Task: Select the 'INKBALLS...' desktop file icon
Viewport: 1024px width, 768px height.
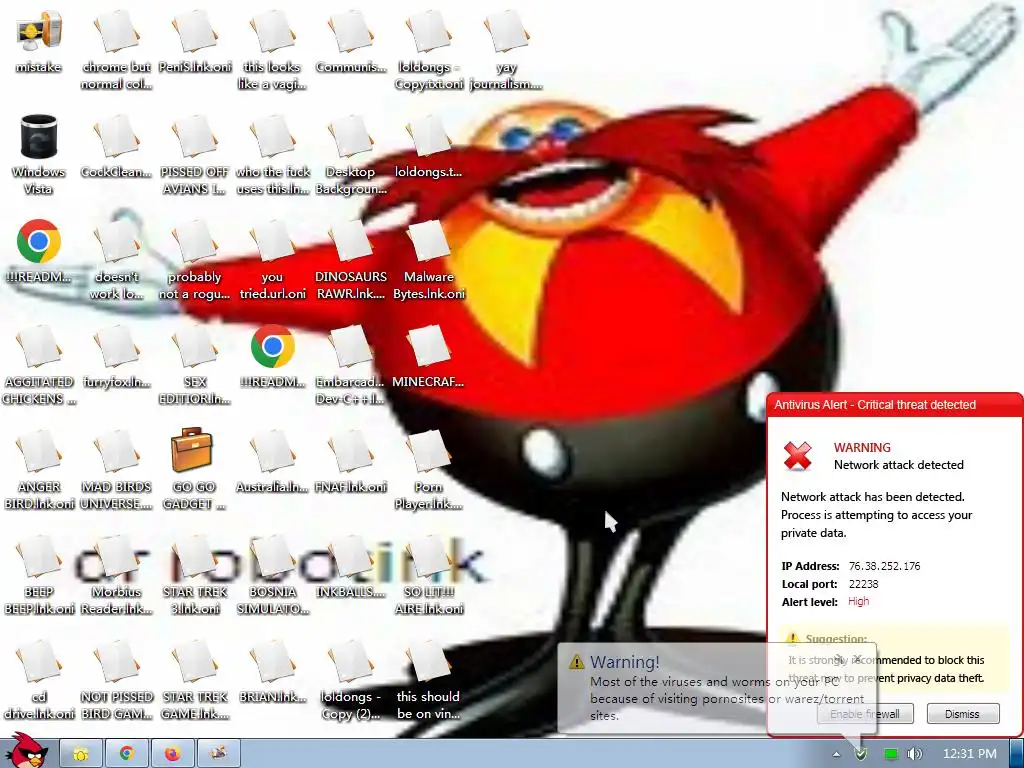Action: pos(351,566)
